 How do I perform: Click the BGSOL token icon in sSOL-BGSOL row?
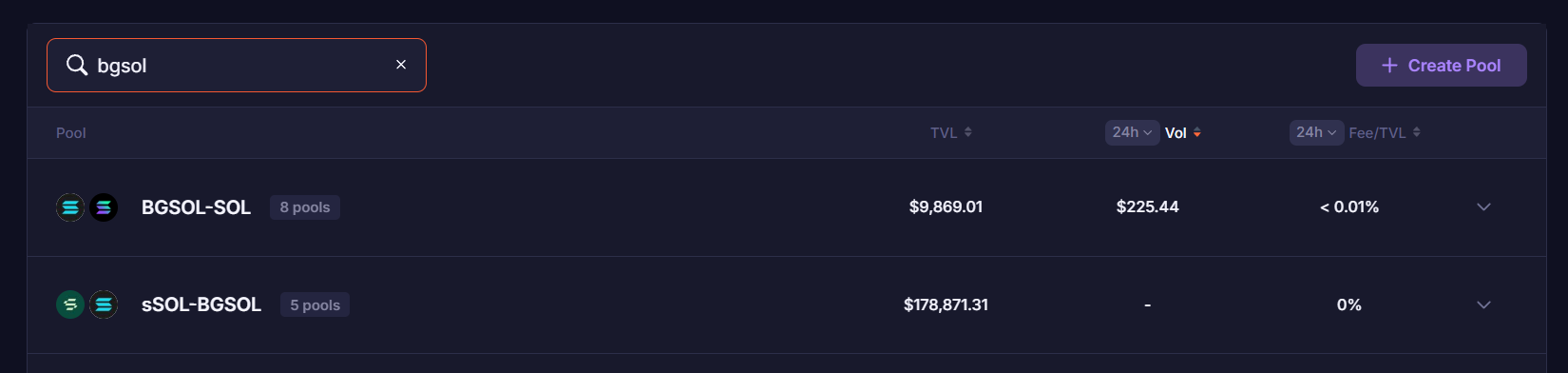pos(103,304)
